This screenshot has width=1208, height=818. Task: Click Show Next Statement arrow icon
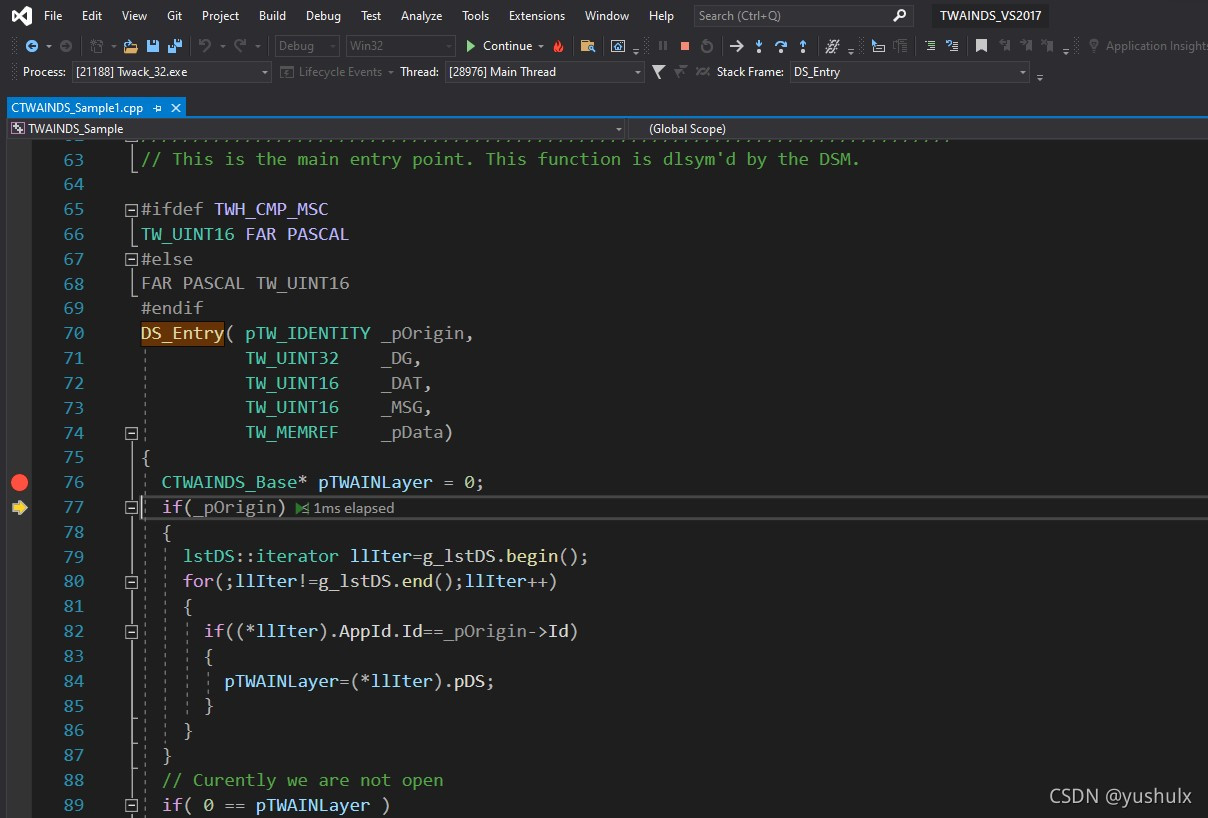tap(737, 46)
